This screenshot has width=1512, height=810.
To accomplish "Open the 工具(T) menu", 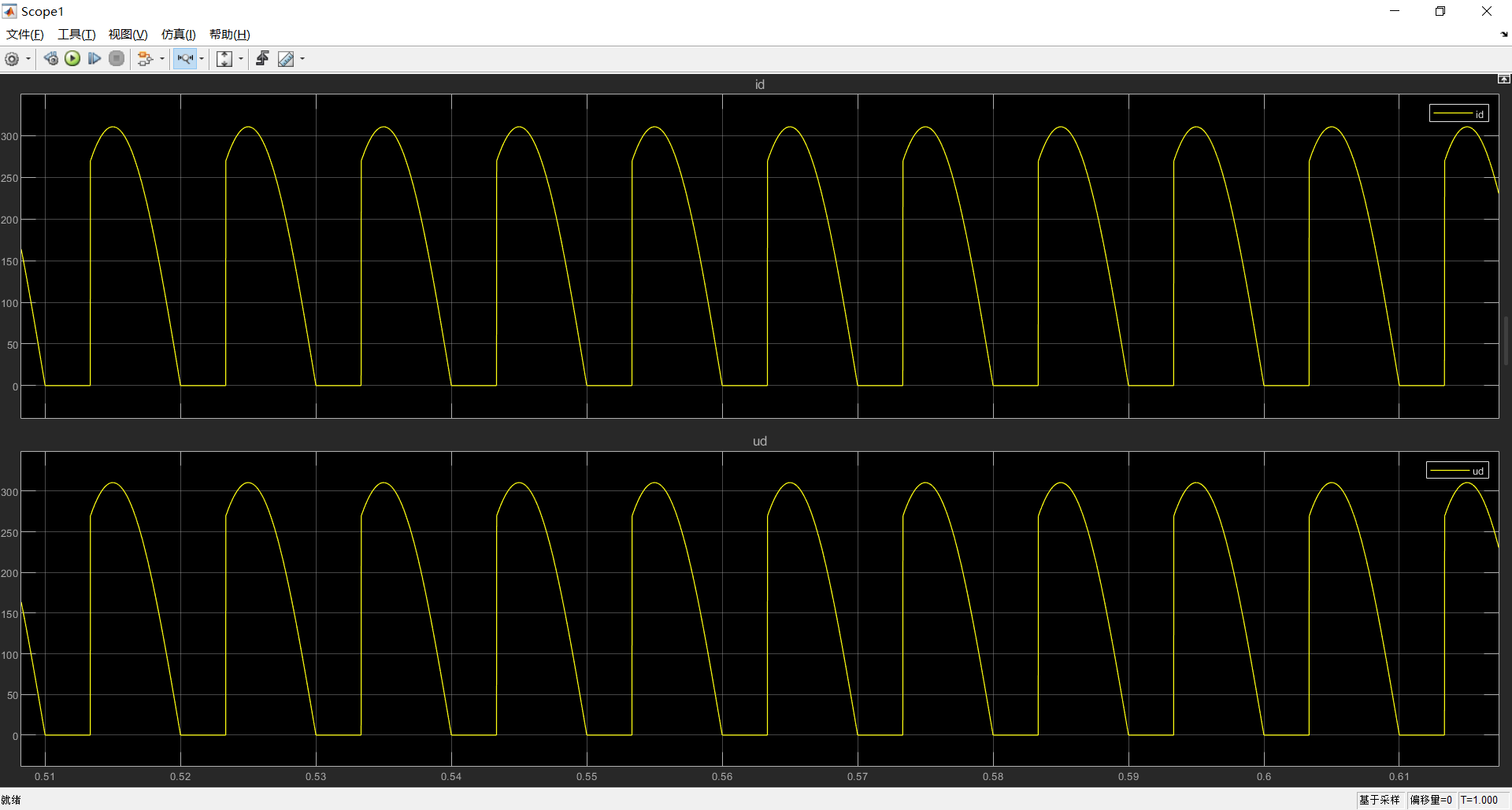I will [76, 35].
